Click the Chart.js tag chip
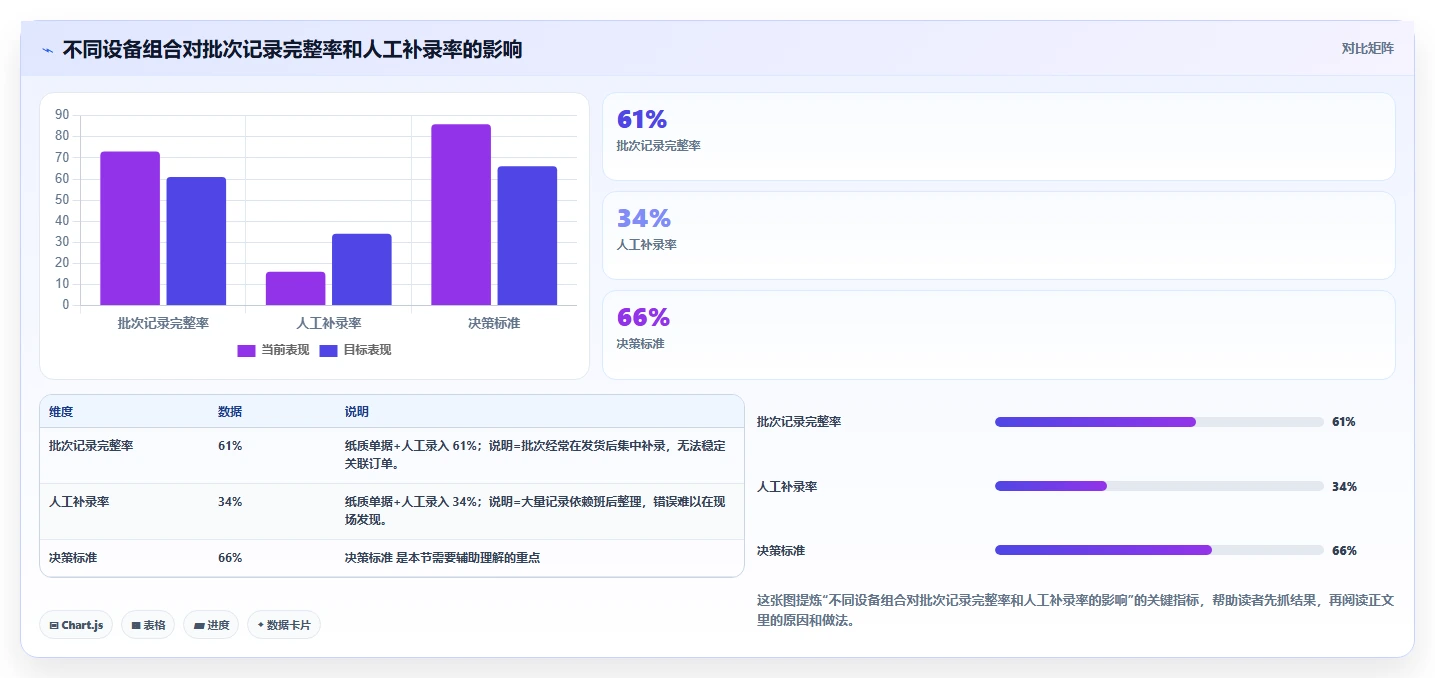The image size is (1435, 678). (76, 625)
